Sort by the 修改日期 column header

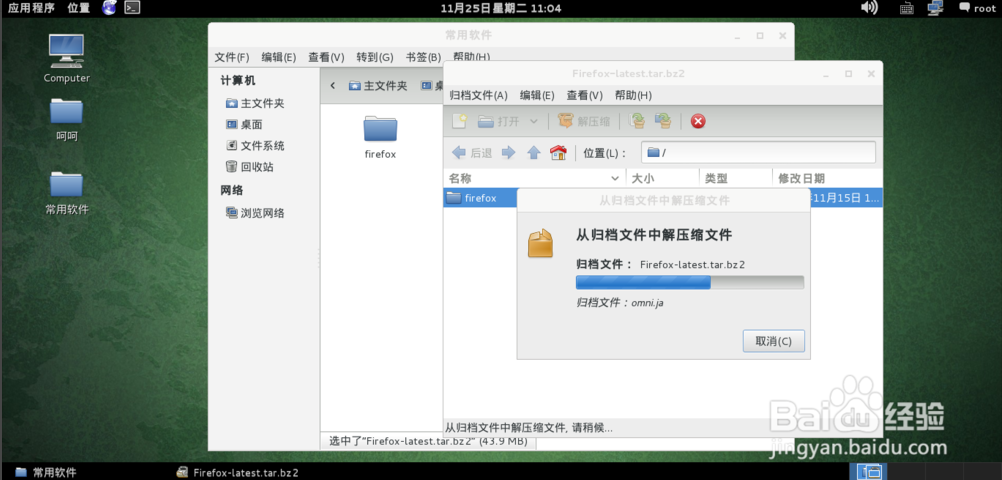coord(827,178)
